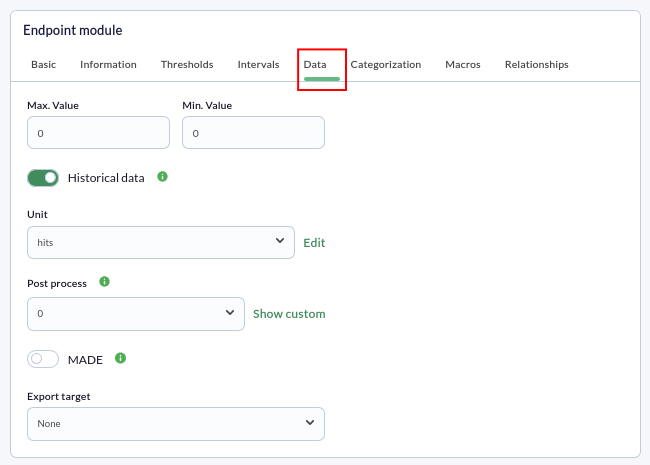Open the Post process info icon

[x=104, y=282]
